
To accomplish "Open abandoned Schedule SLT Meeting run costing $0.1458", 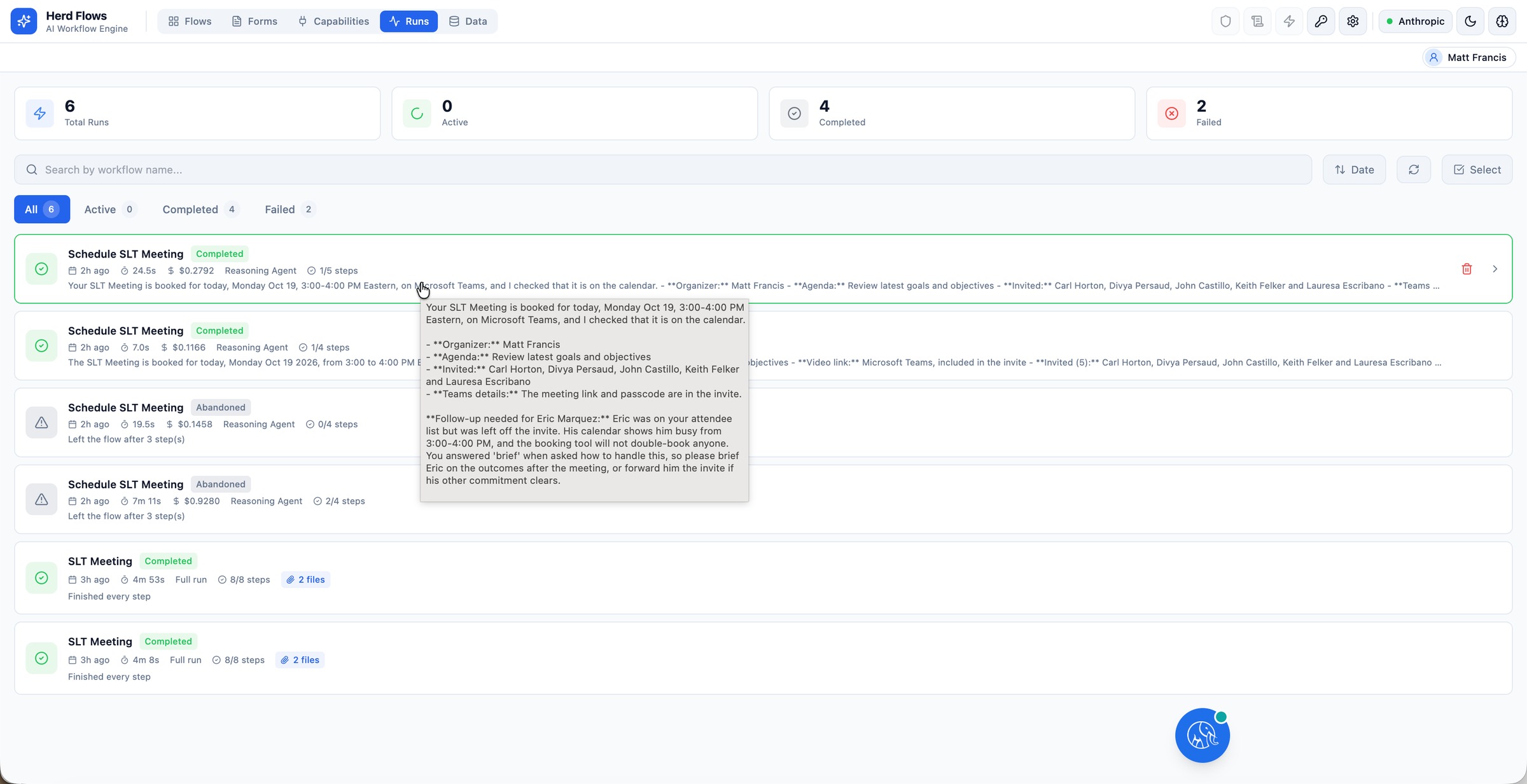I will click(763, 423).
